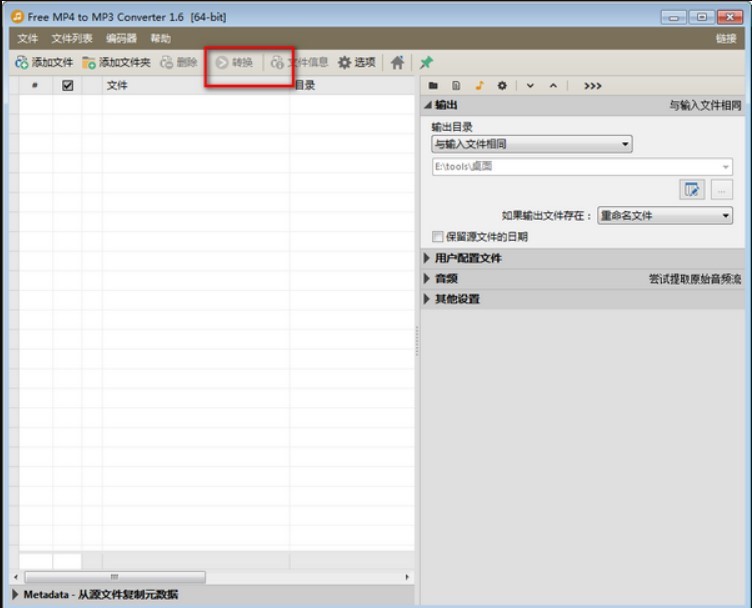
Task: Click the application icon in title bar
Action: pos(17,17)
